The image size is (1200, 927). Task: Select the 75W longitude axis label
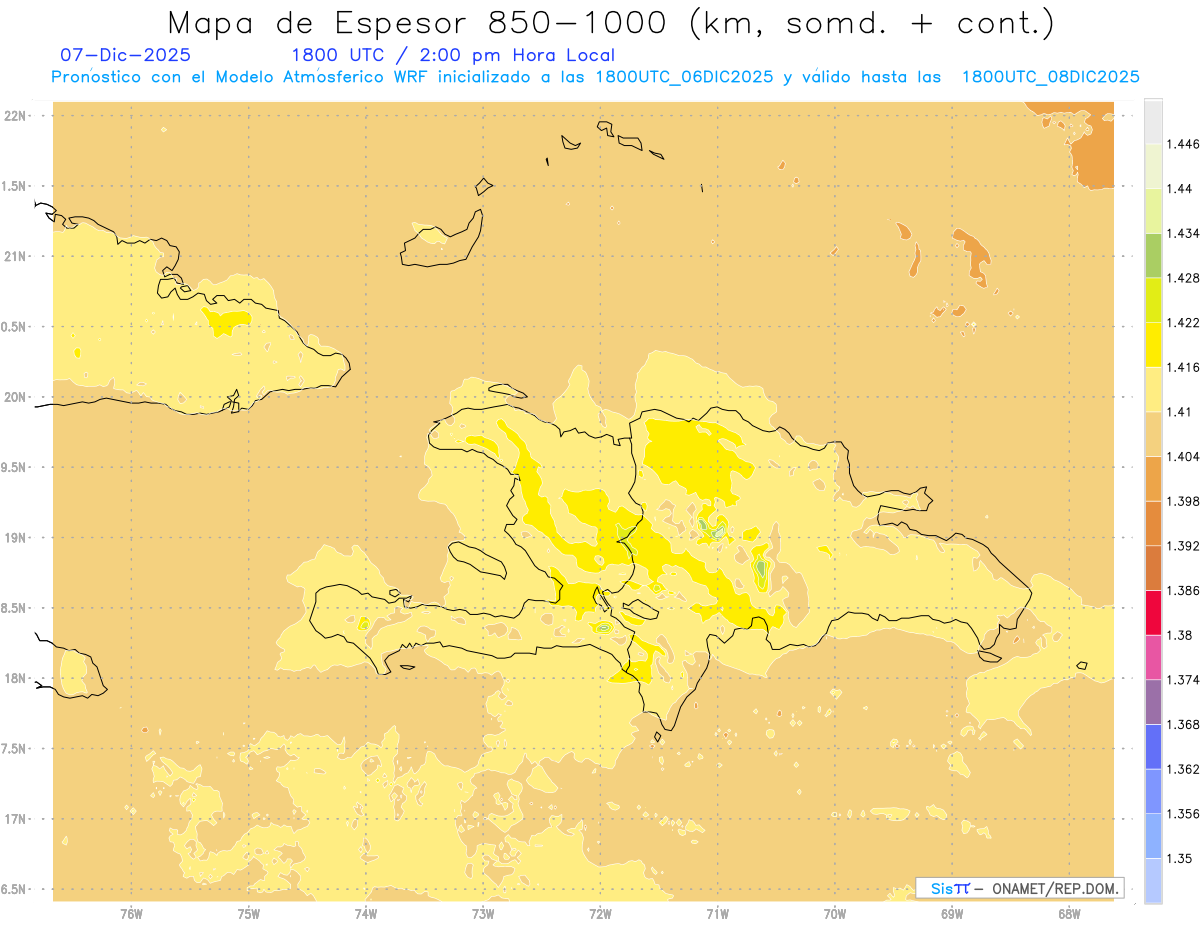[249, 913]
